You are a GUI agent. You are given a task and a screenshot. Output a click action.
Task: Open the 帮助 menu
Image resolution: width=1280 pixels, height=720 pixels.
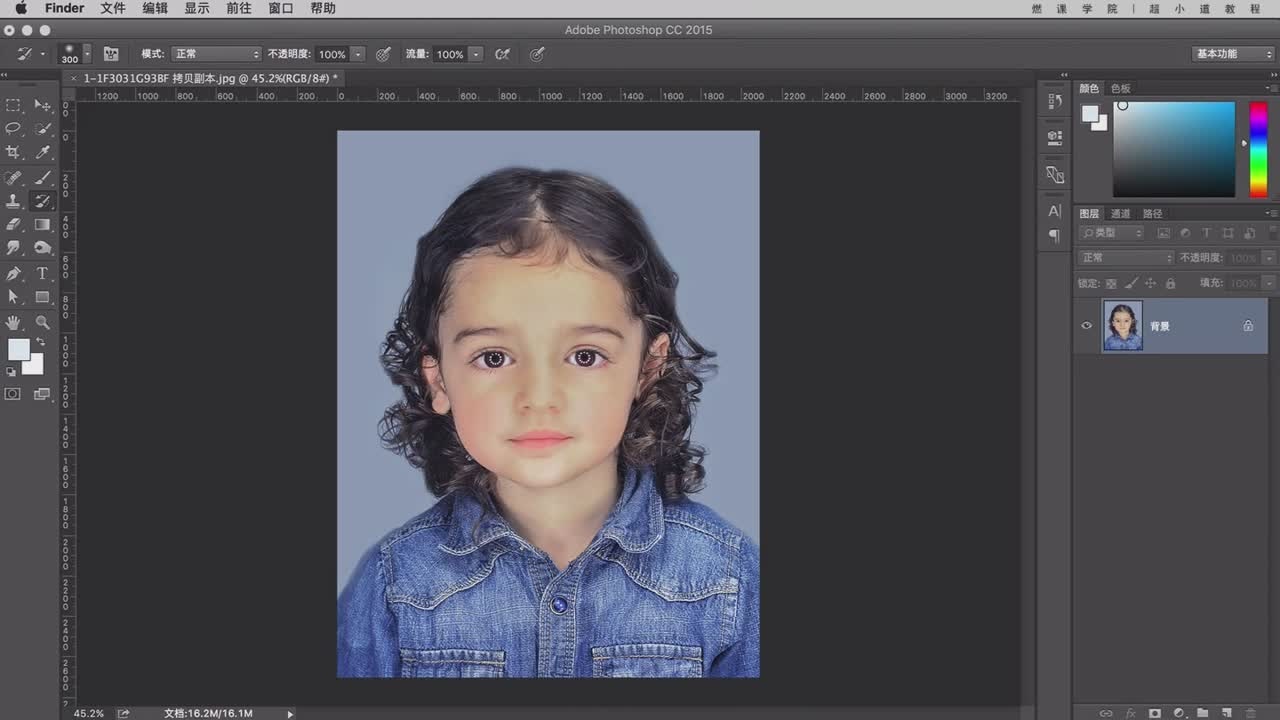323,8
